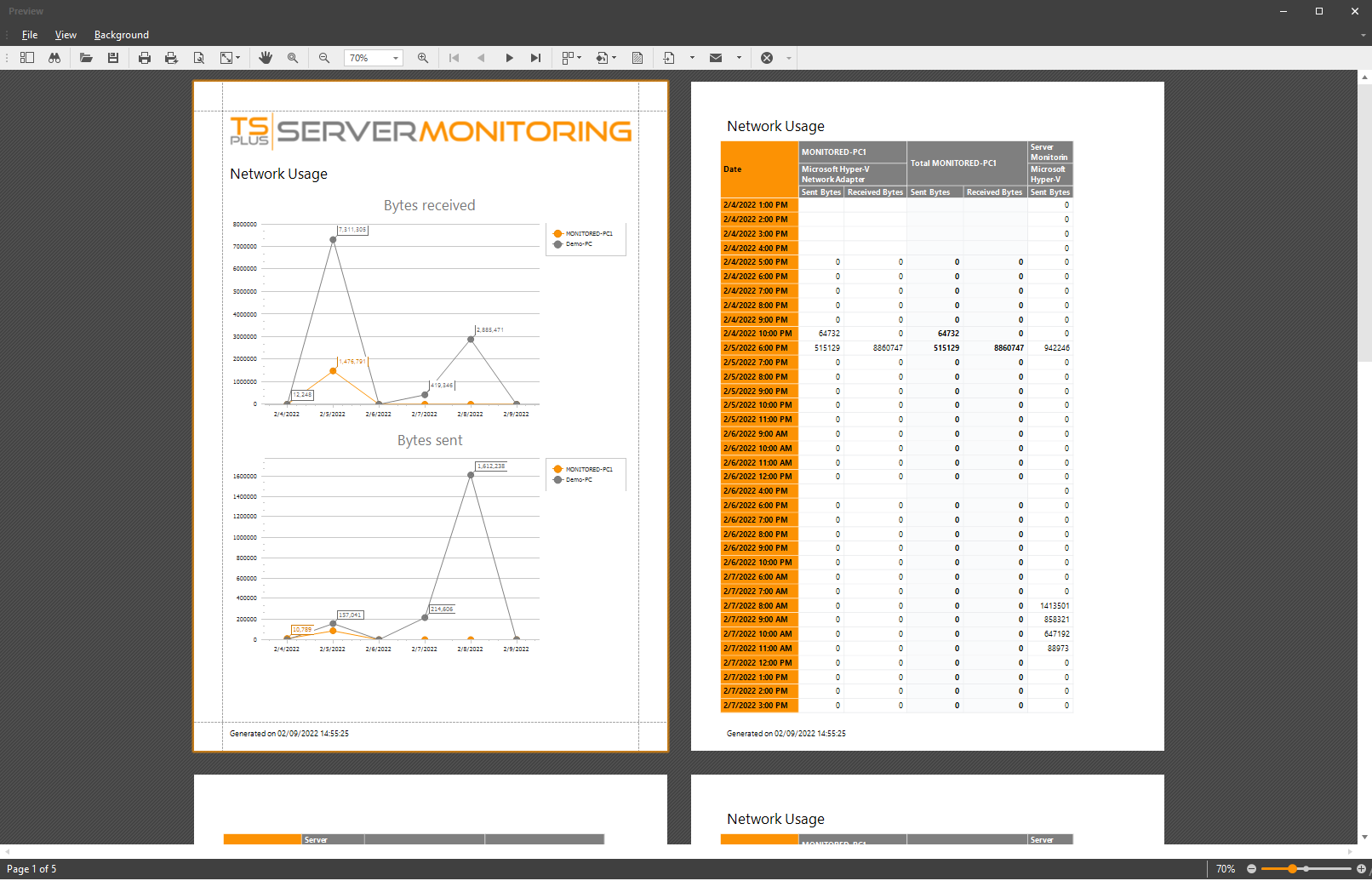Open print preview

pyautogui.click(x=199, y=58)
